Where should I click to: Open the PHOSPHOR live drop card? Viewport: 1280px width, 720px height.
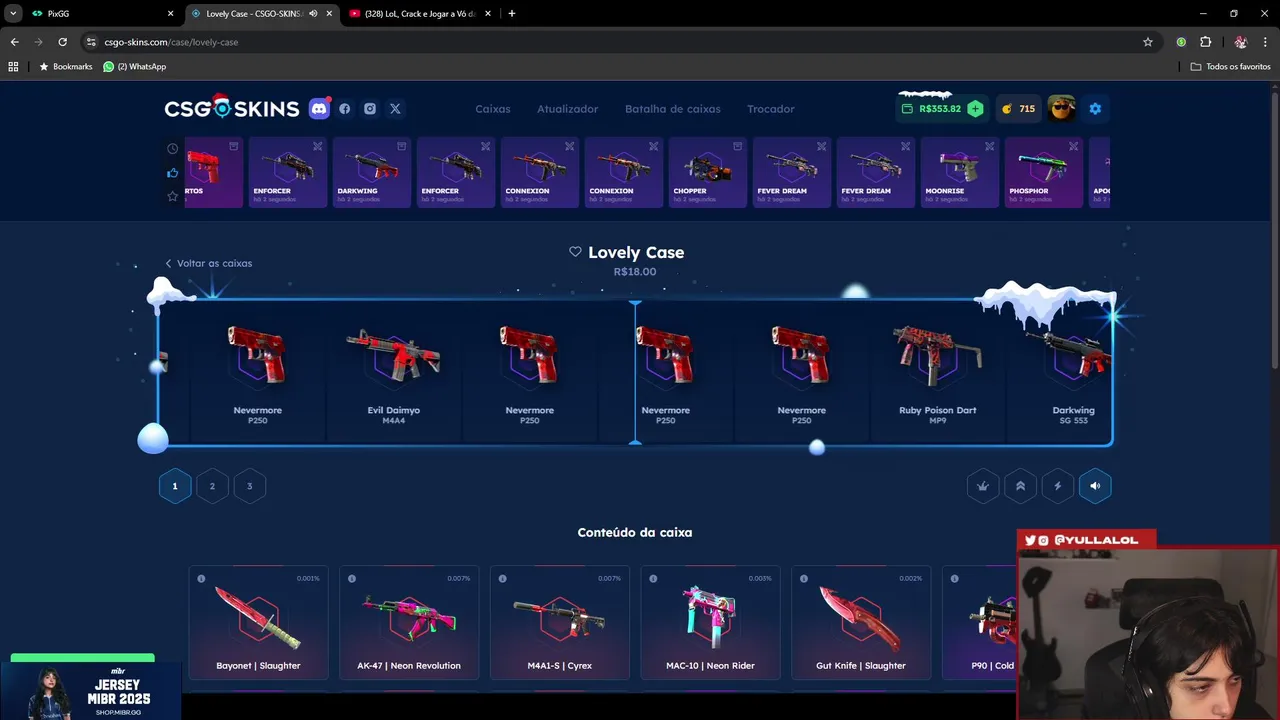click(x=1042, y=172)
